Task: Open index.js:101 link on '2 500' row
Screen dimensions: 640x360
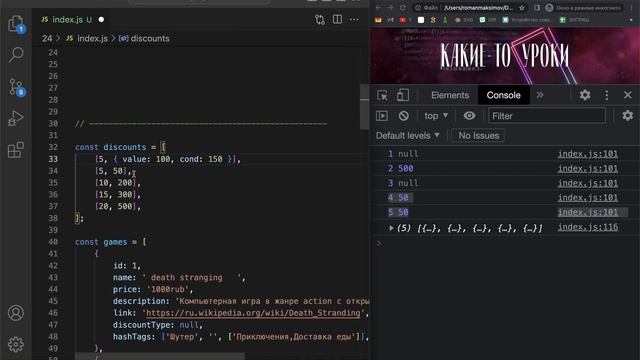Action: pyautogui.click(x=588, y=169)
